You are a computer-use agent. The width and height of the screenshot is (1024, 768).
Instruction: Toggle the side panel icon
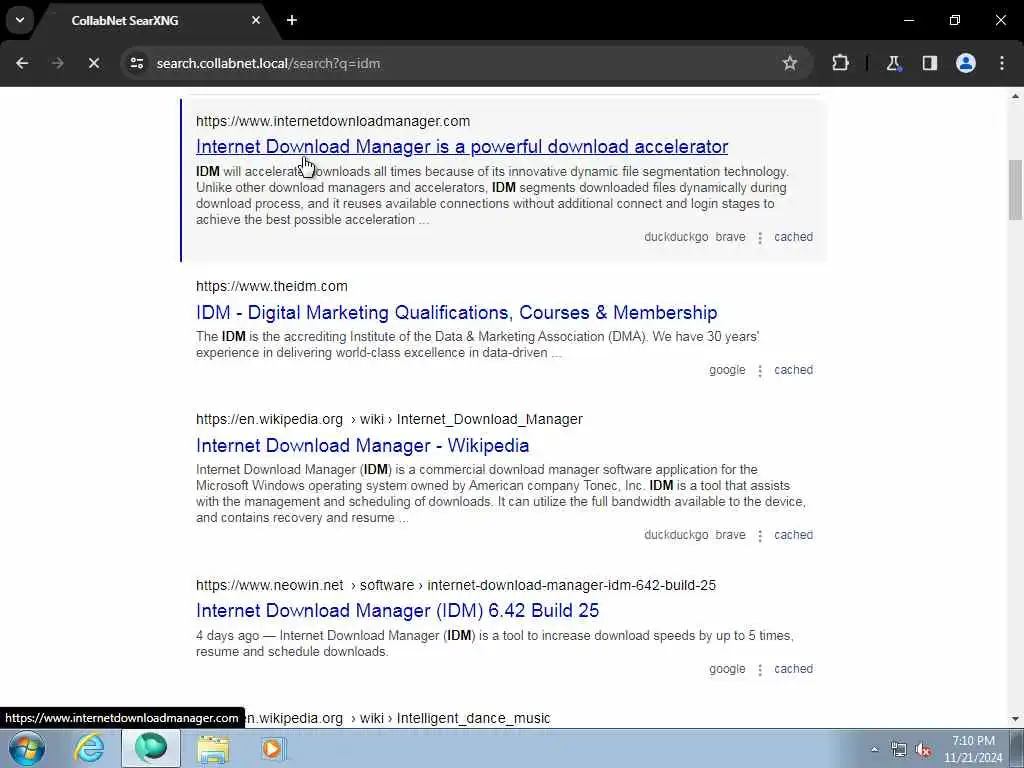[x=929, y=63]
